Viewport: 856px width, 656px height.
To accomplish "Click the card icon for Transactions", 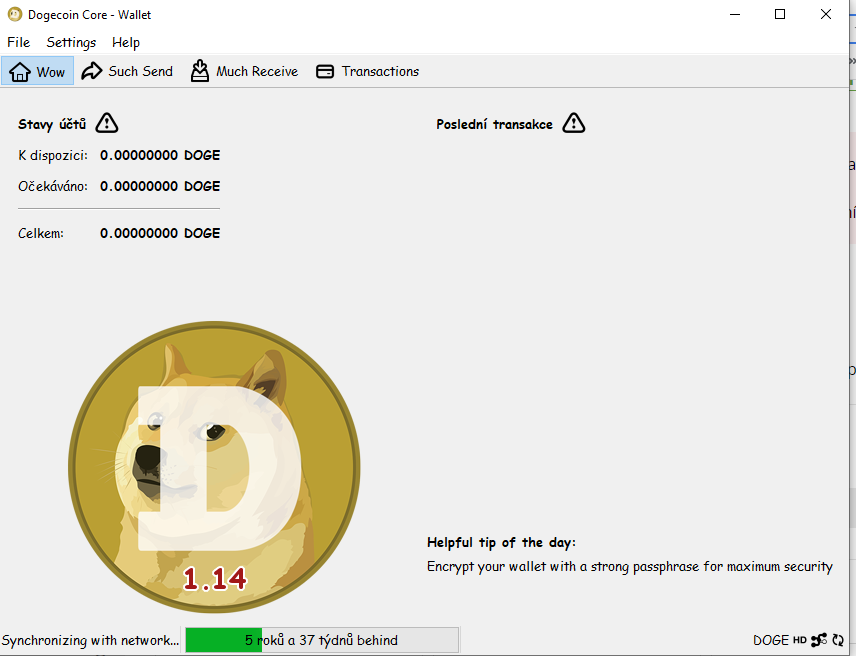I will click(x=325, y=71).
